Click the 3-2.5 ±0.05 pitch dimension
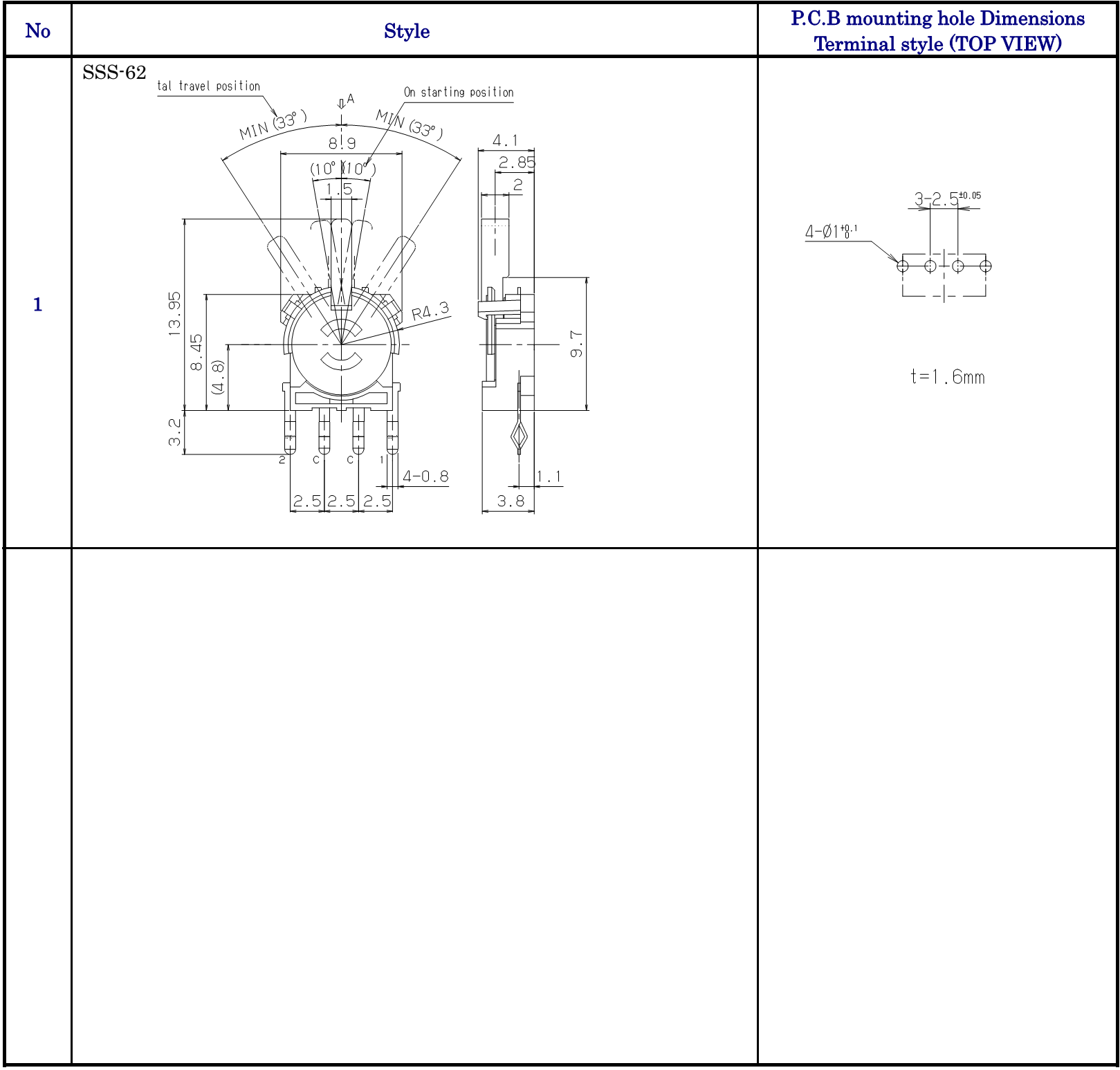 946,199
